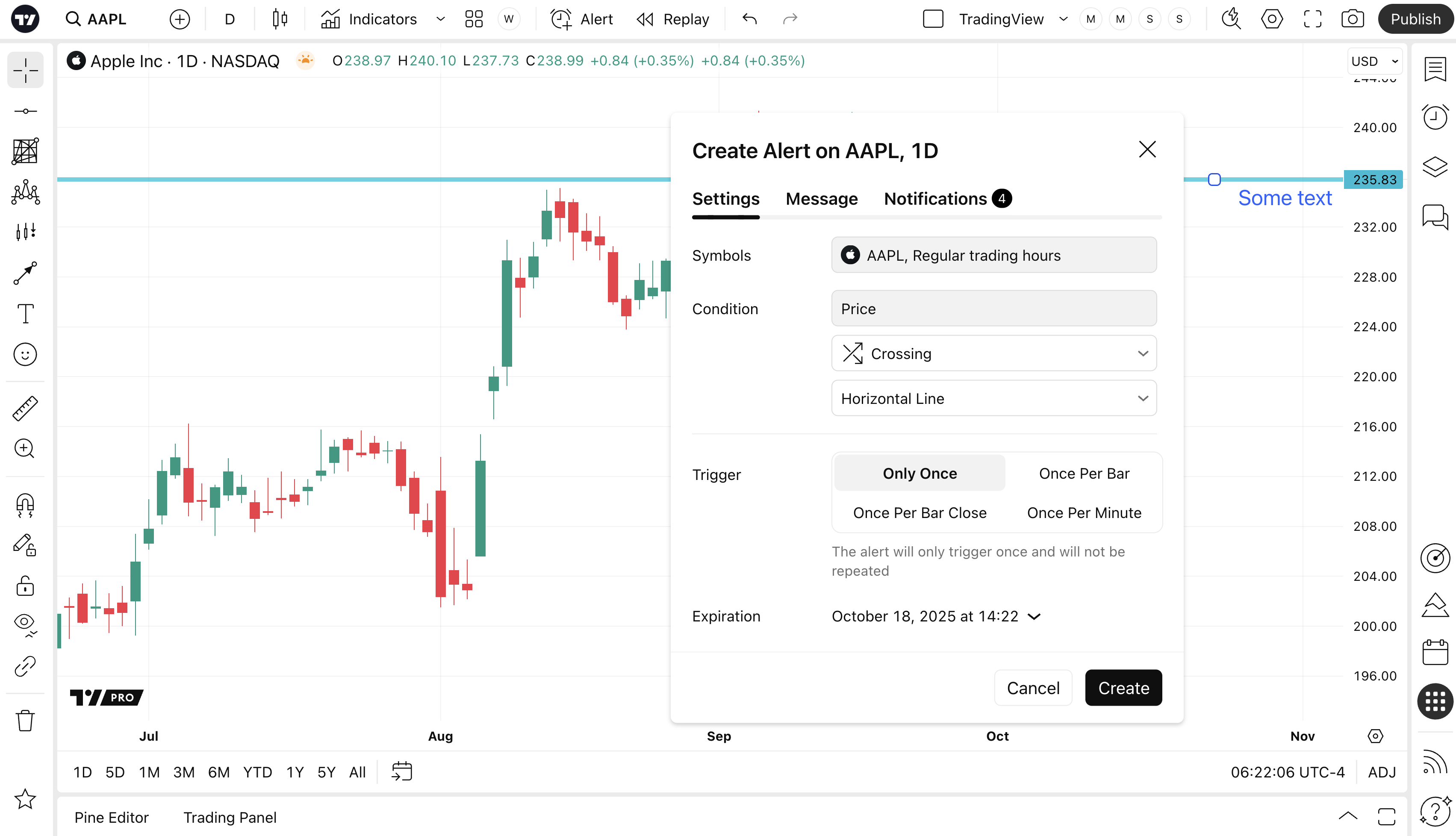Select the 6M time range
Viewport: 1456px width, 836px height.
pyautogui.click(x=218, y=772)
